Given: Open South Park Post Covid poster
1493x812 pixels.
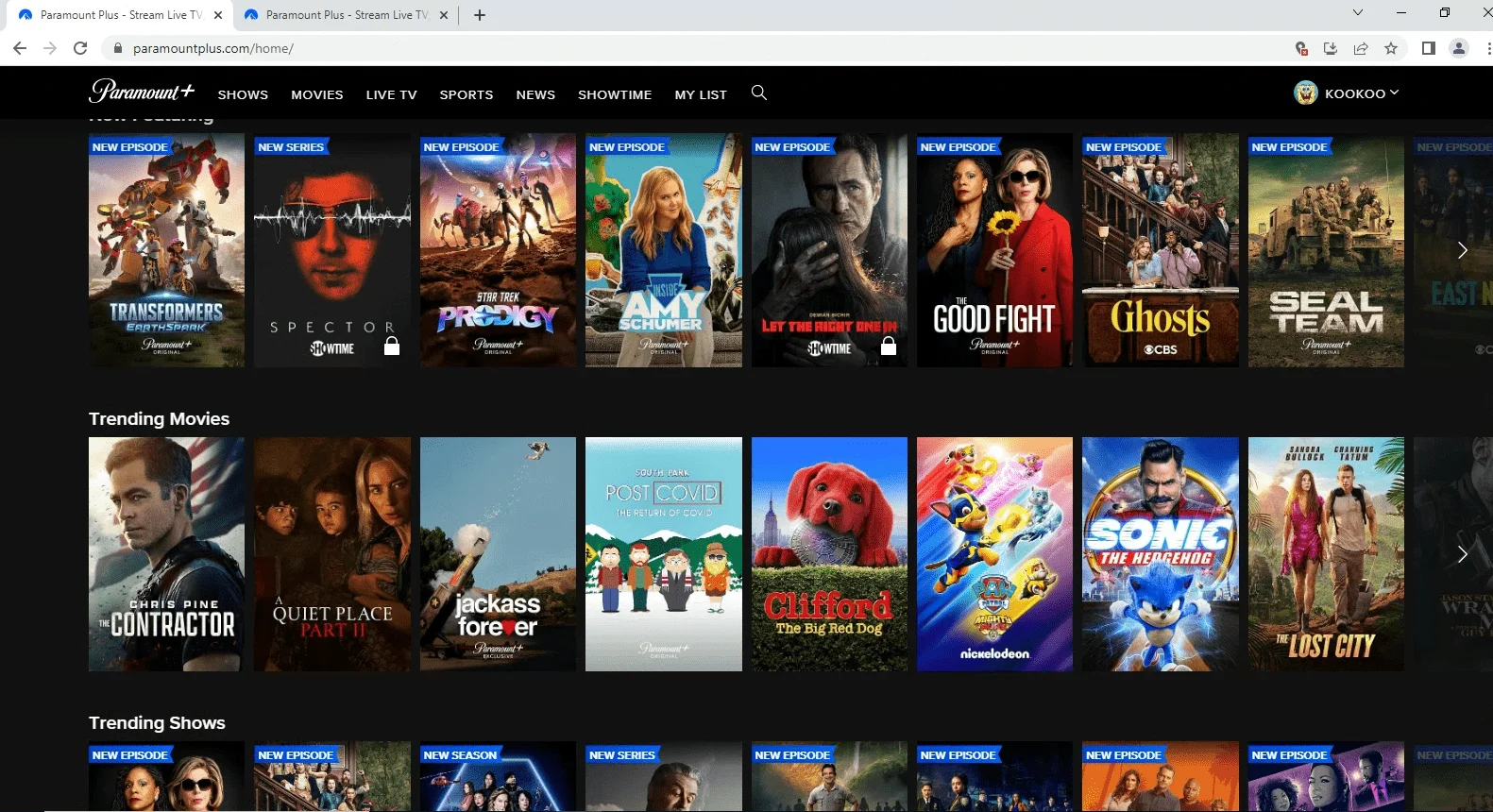Looking at the screenshot, I should point(664,554).
